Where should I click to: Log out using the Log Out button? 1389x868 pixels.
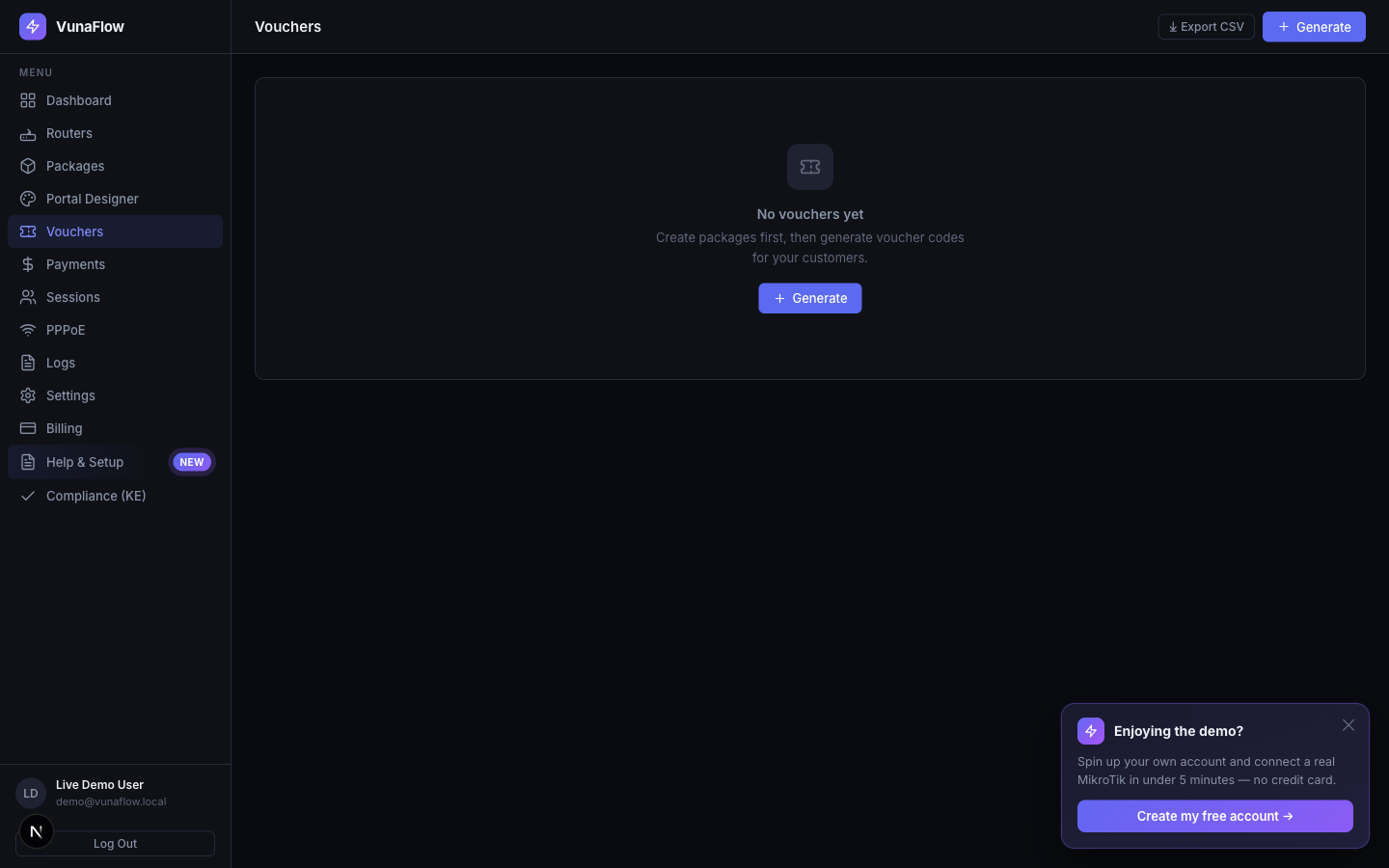115,844
